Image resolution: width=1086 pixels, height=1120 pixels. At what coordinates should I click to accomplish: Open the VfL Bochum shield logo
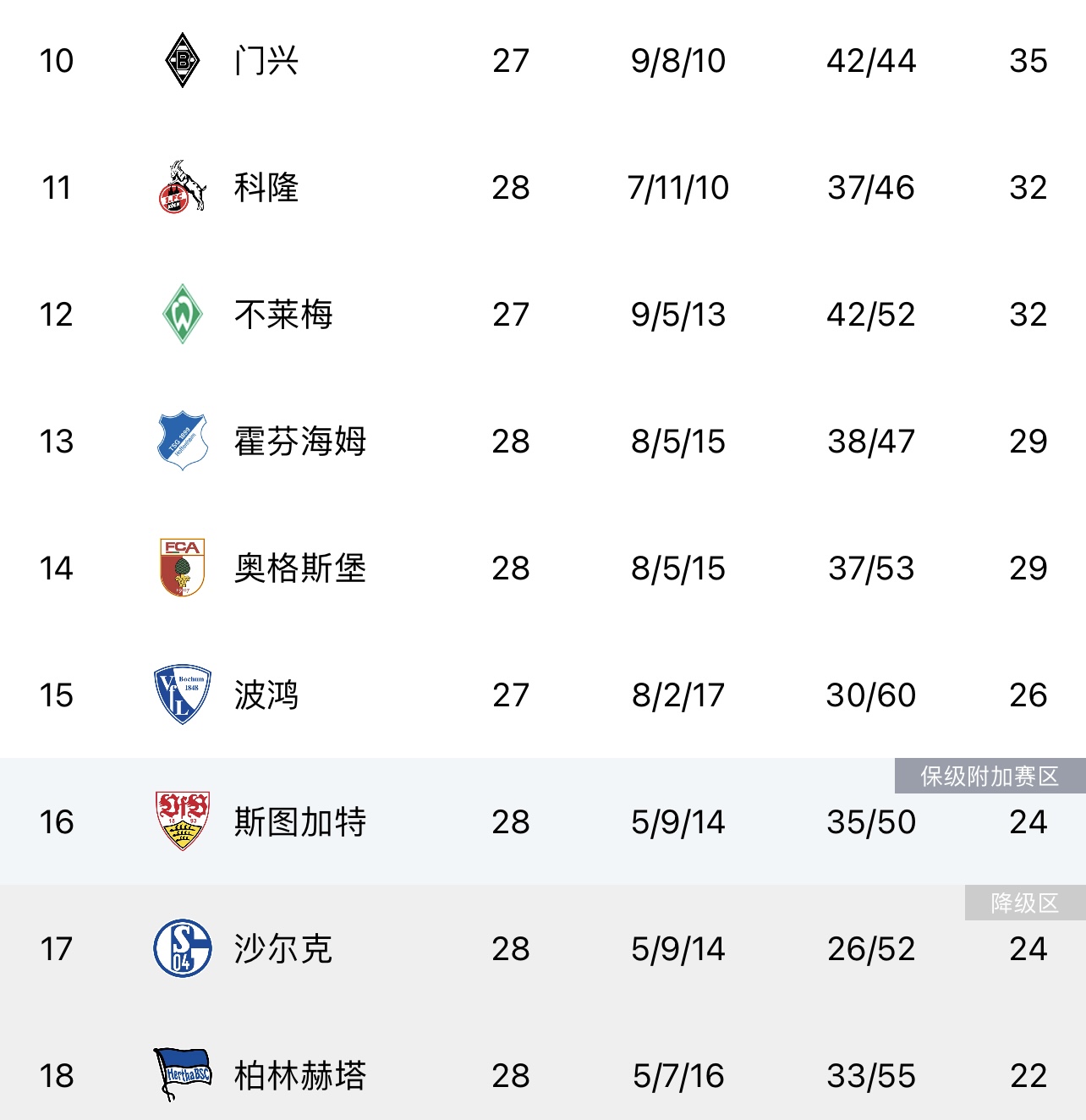coord(182,695)
